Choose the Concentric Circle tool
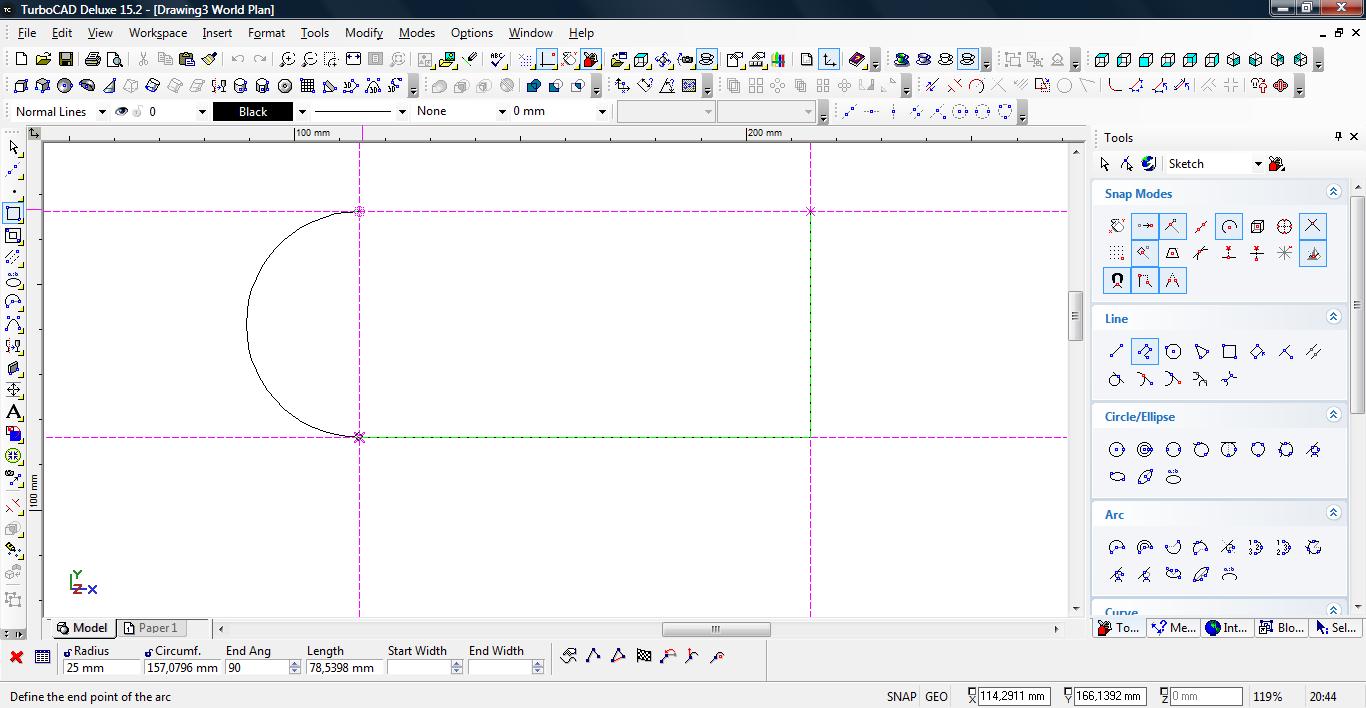Viewport: 1366px width, 708px height. point(1145,450)
